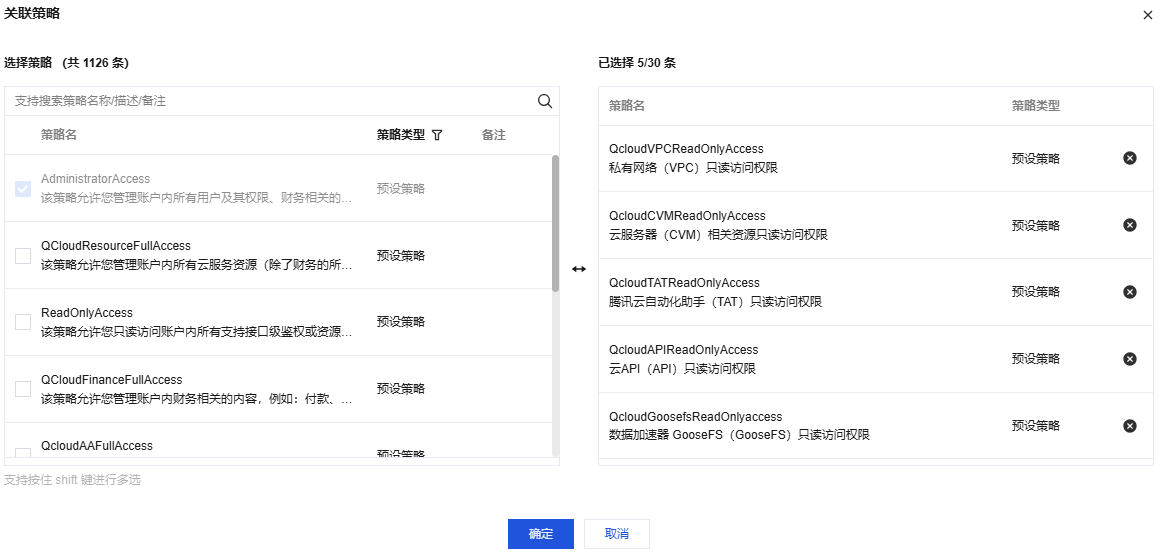1161x554 pixels.
Task: Remove QcloudAPIReadOnlyAccess from selected list
Action: [1130, 358]
